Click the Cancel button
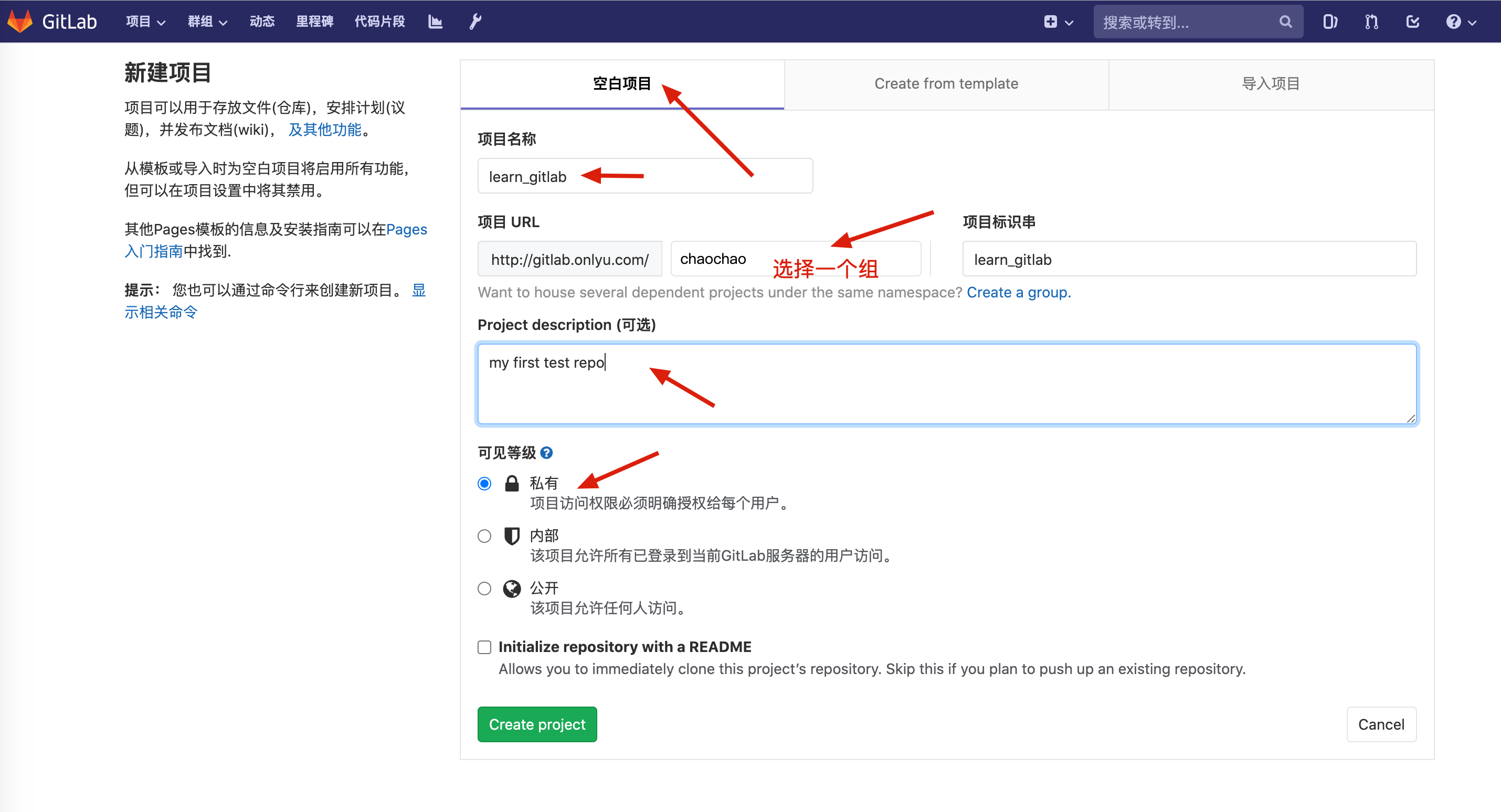Viewport: 1501px width, 812px height. 1381,724
